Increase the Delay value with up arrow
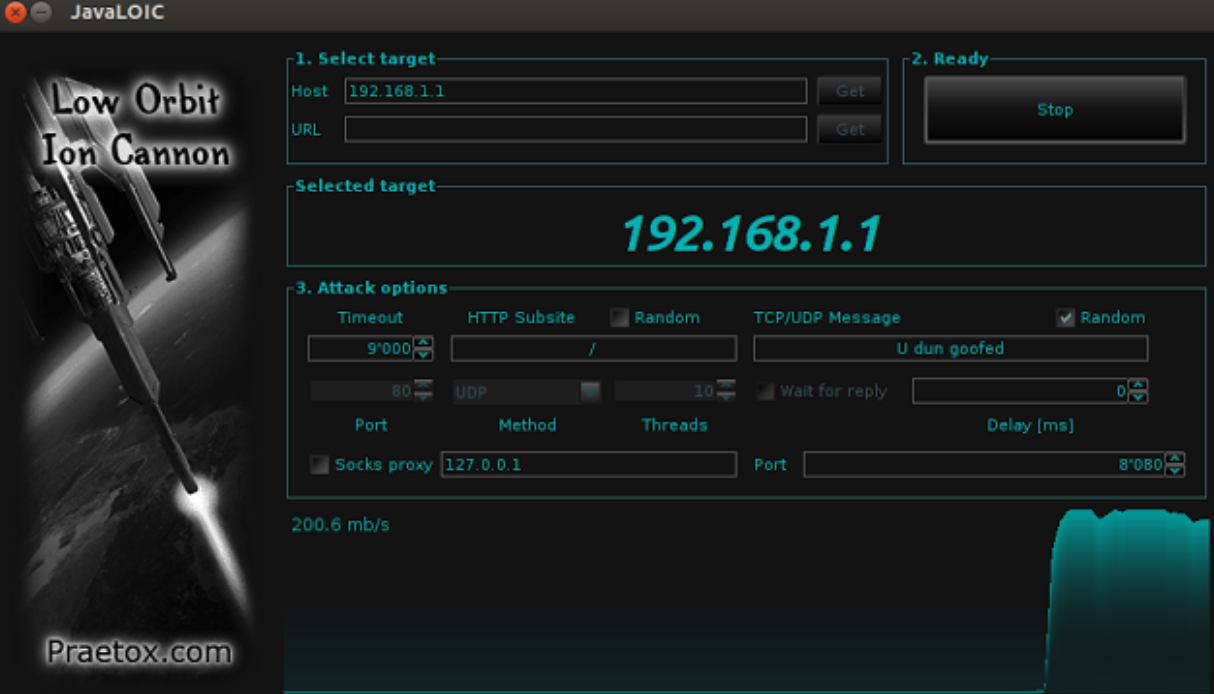The height and width of the screenshot is (694, 1214). pyautogui.click(x=1138, y=385)
